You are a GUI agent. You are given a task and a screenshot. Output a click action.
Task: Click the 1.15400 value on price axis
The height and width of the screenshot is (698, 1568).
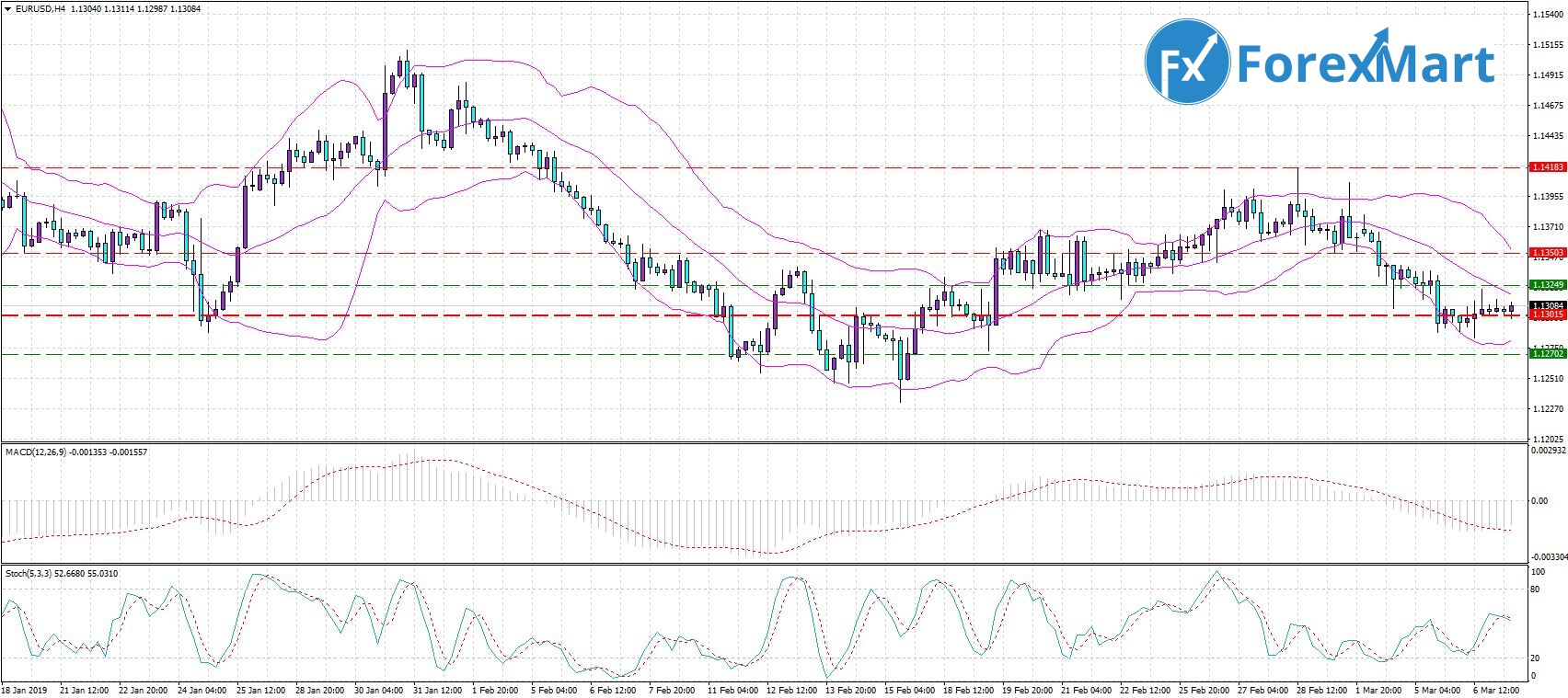pos(1546,15)
